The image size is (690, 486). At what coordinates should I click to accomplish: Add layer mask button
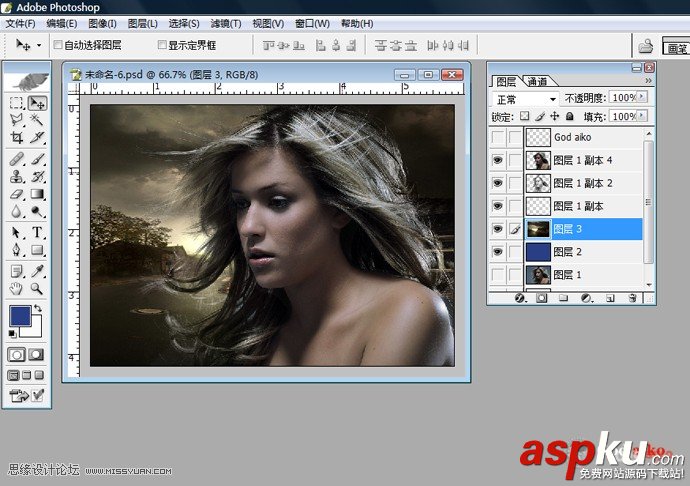[x=542, y=298]
